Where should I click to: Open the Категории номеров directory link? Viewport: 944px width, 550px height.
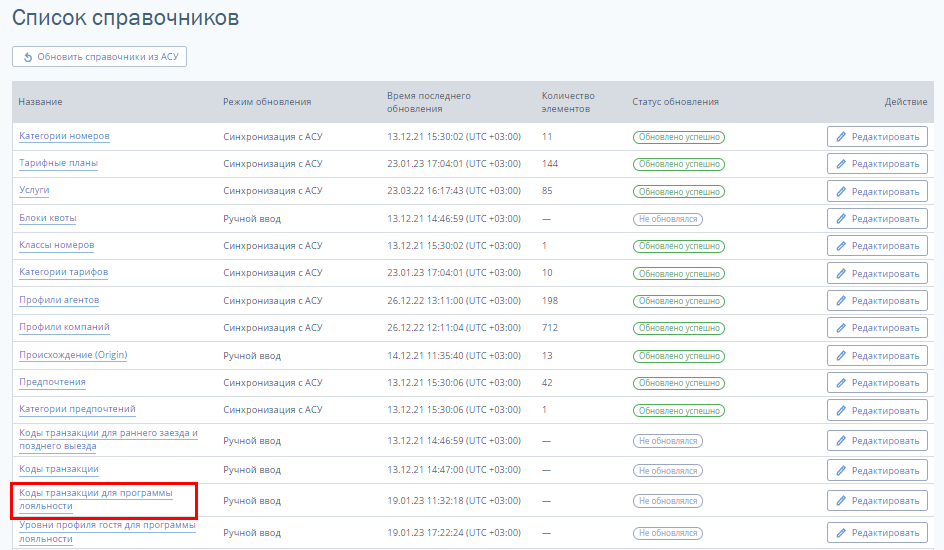tap(64, 136)
